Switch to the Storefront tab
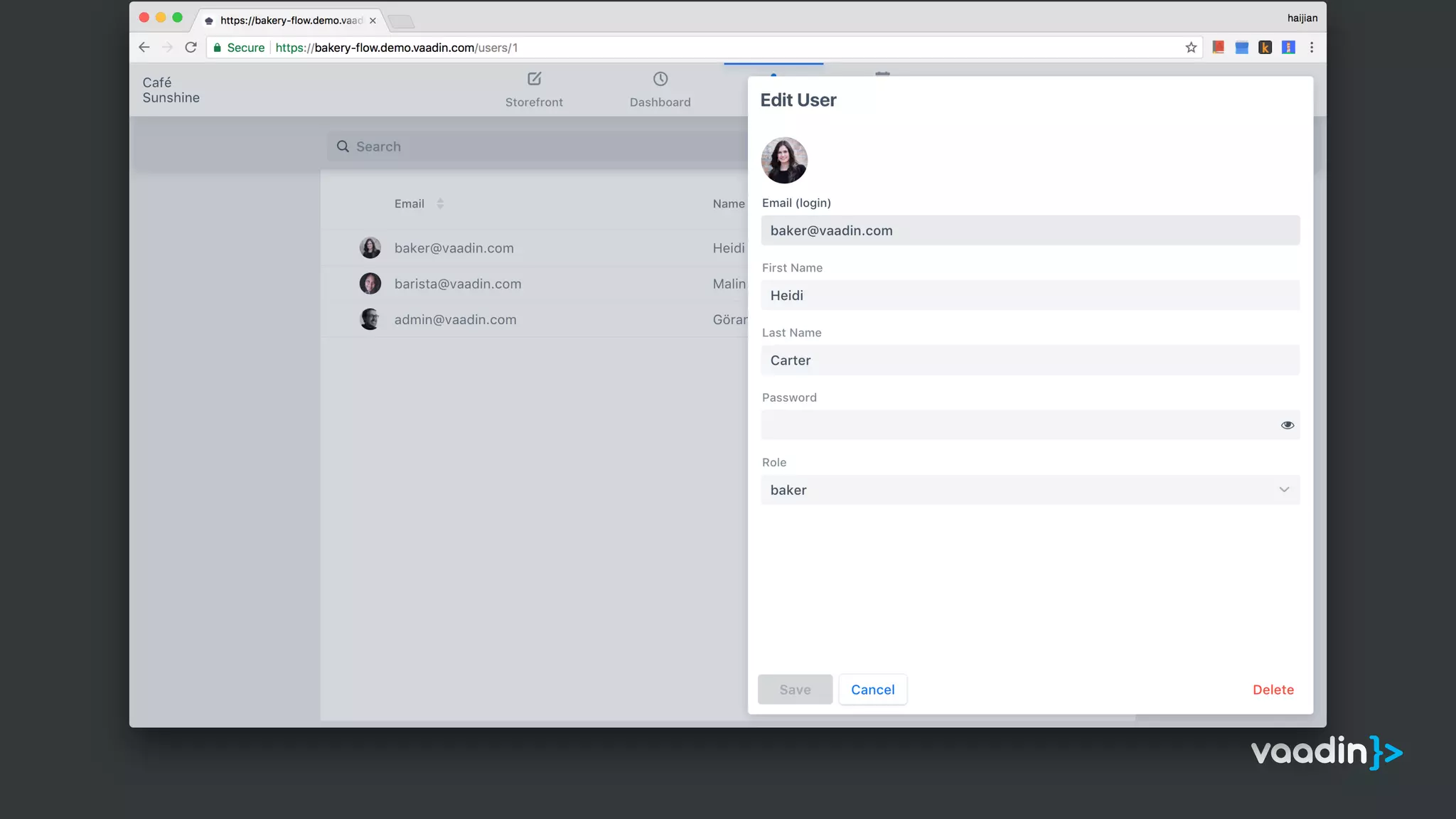This screenshot has height=819, width=1456. point(534,102)
